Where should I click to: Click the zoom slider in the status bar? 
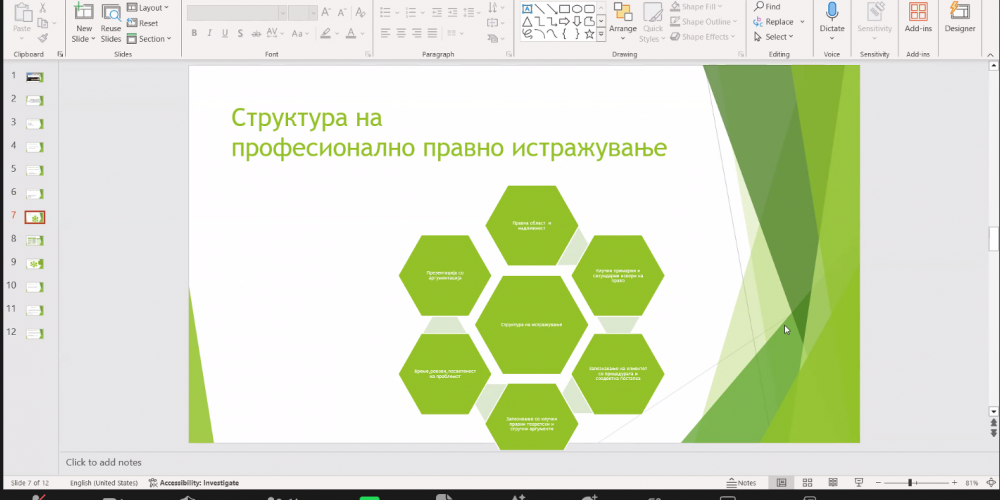click(x=910, y=483)
